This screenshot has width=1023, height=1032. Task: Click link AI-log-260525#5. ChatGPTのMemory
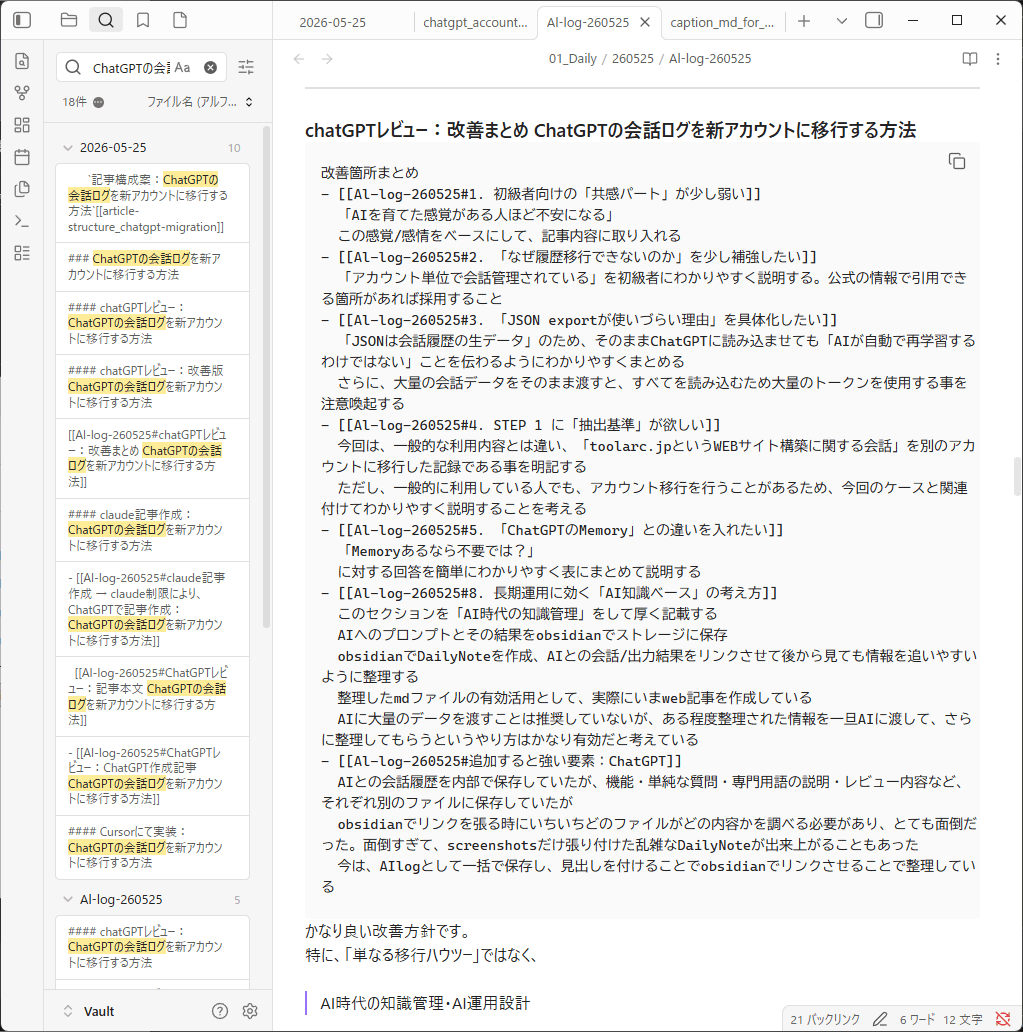pyautogui.click(x=560, y=530)
